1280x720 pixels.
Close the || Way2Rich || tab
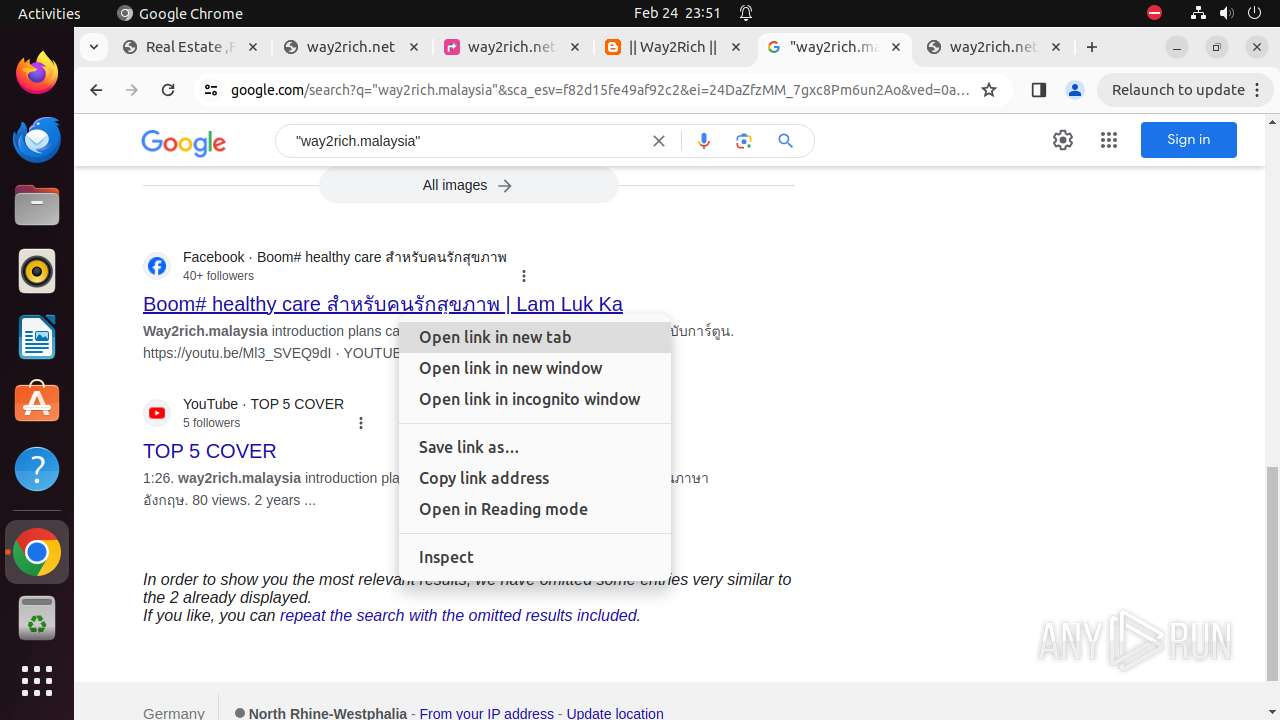(736, 47)
